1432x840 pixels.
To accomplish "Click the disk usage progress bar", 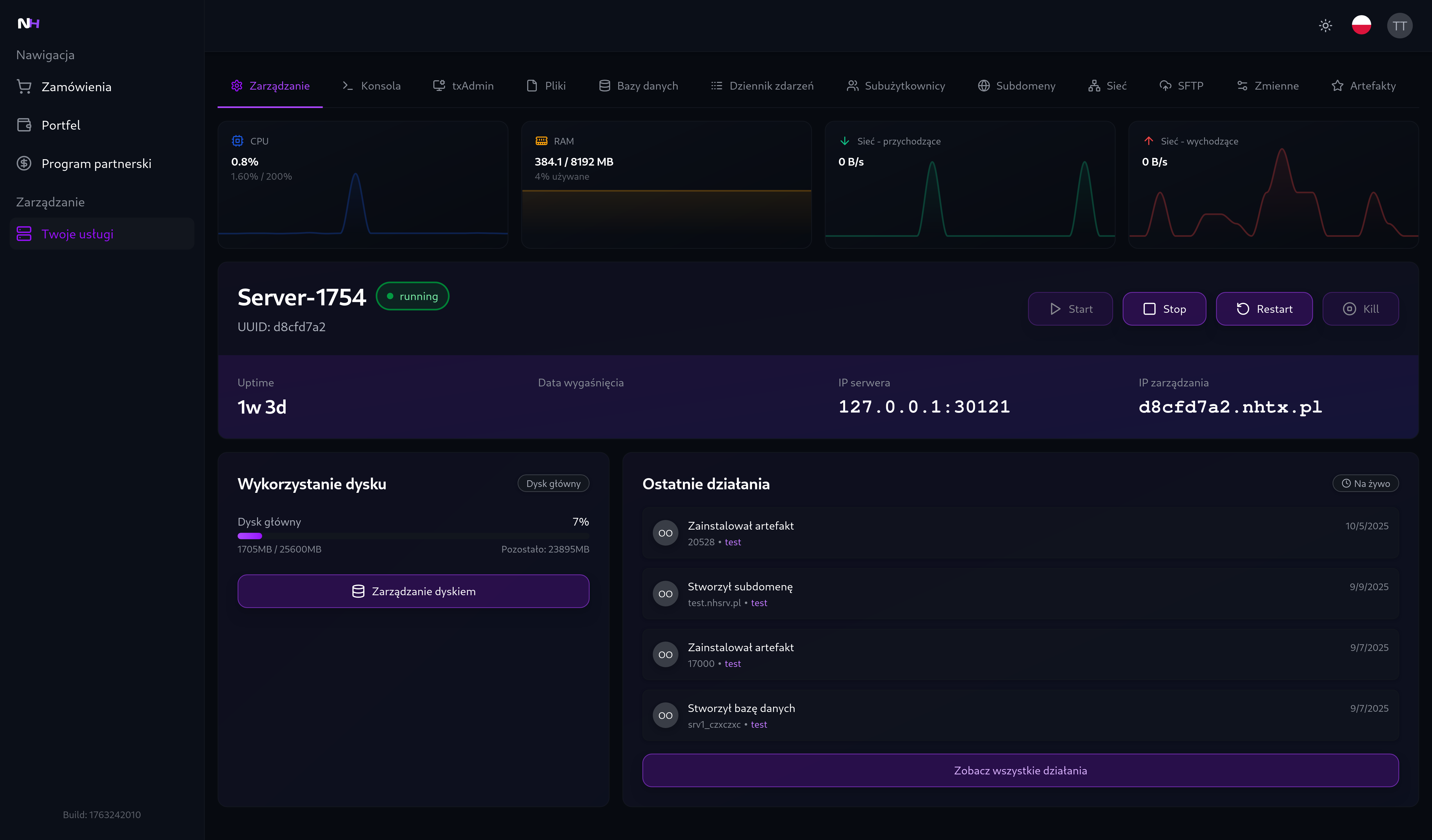I will [x=413, y=535].
